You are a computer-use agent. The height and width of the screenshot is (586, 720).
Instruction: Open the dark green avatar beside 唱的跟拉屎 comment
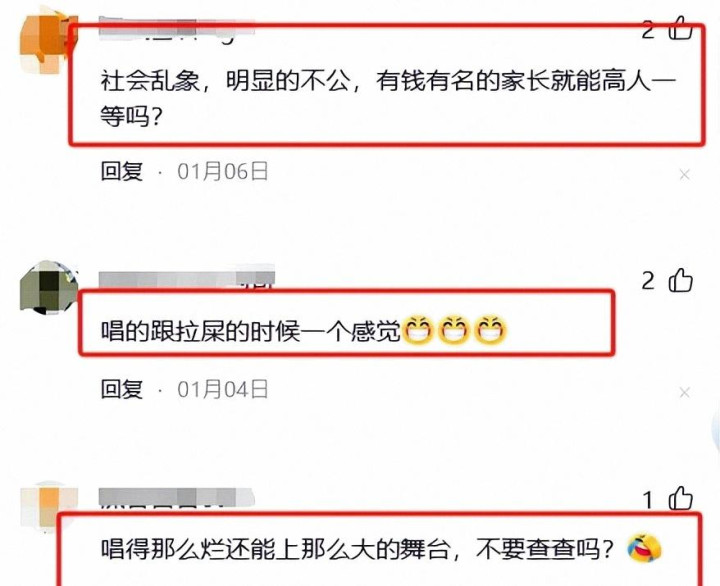point(48,287)
